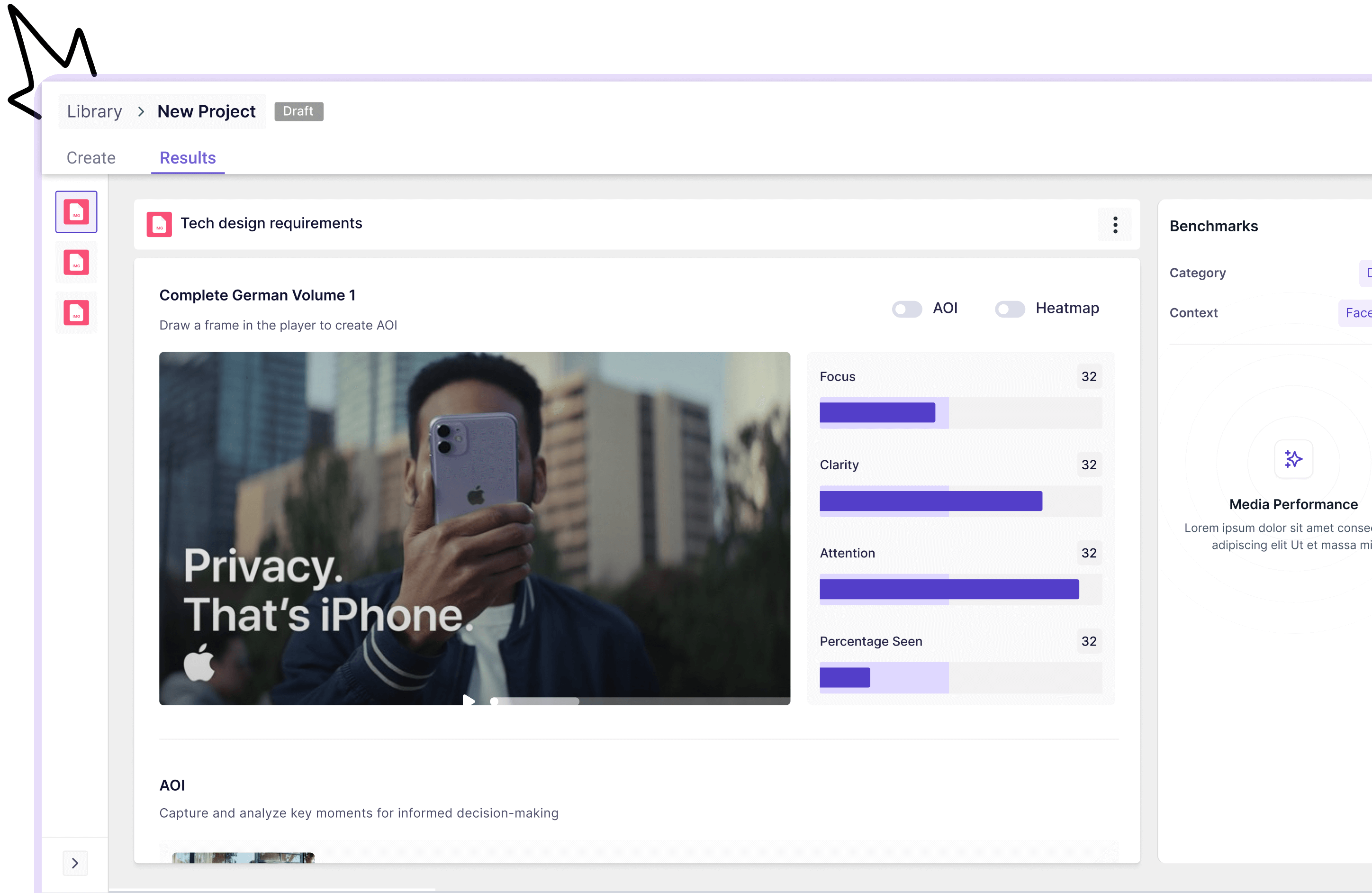The image size is (1372, 893).
Task: Click the Media Performance title
Action: click(x=1293, y=504)
